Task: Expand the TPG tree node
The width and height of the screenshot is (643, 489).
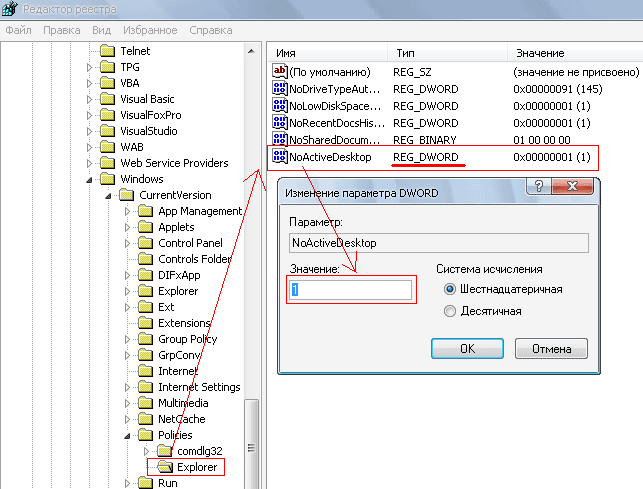Action: [89, 67]
